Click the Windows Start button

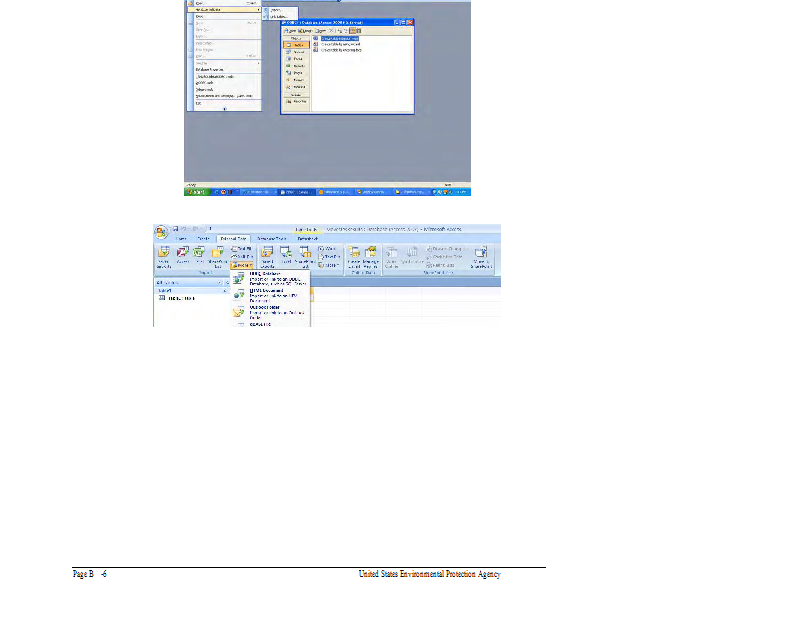coord(195,191)
